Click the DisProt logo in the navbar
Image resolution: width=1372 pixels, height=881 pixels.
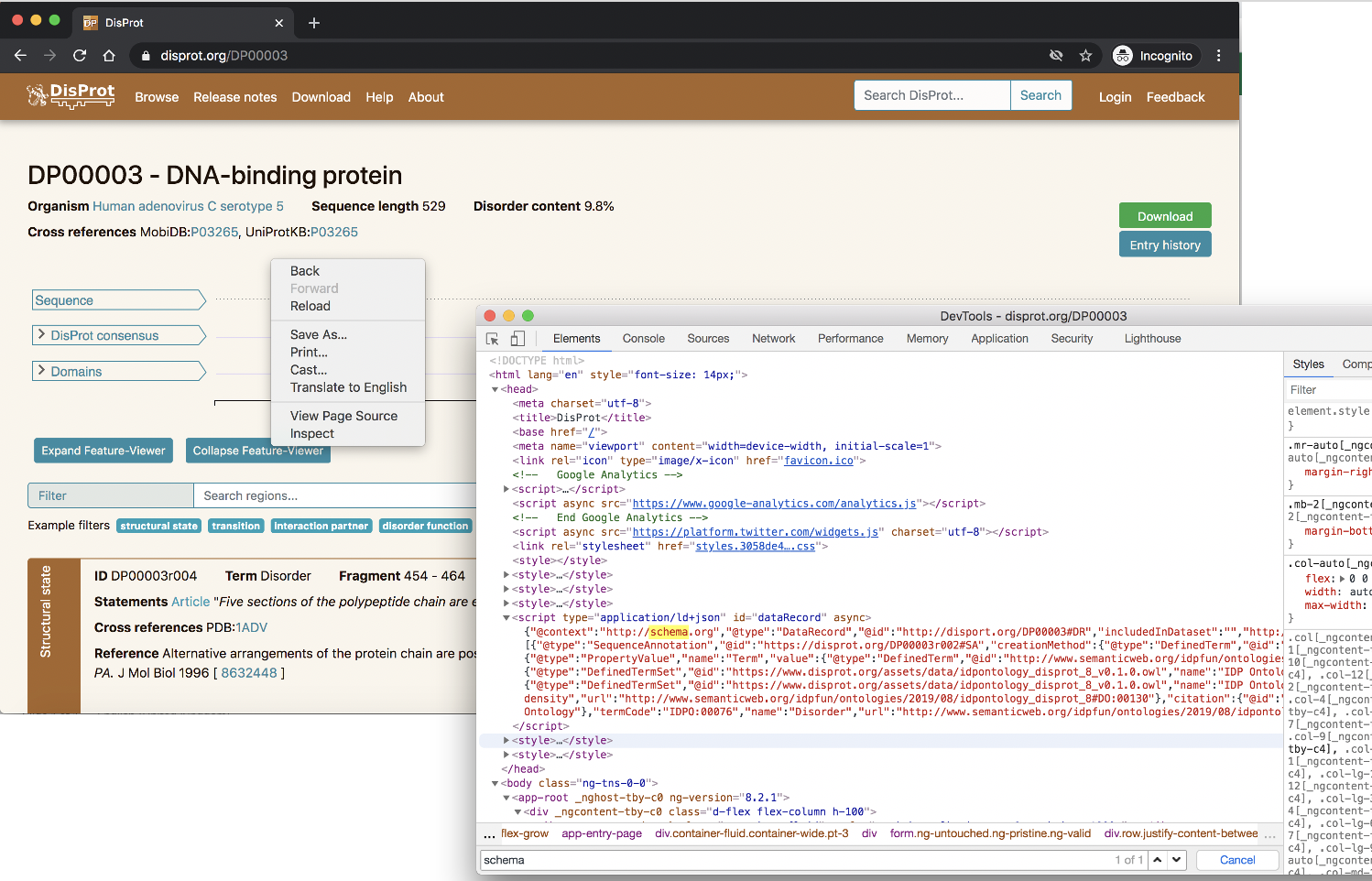[x=71, y=95]
